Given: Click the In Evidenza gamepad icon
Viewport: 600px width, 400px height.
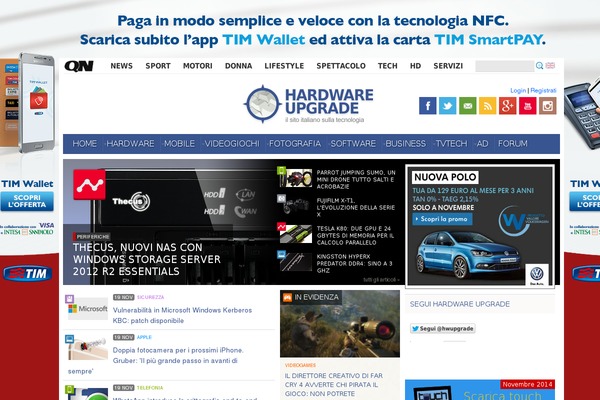Looking at the screenshot, I should [287, 297].
